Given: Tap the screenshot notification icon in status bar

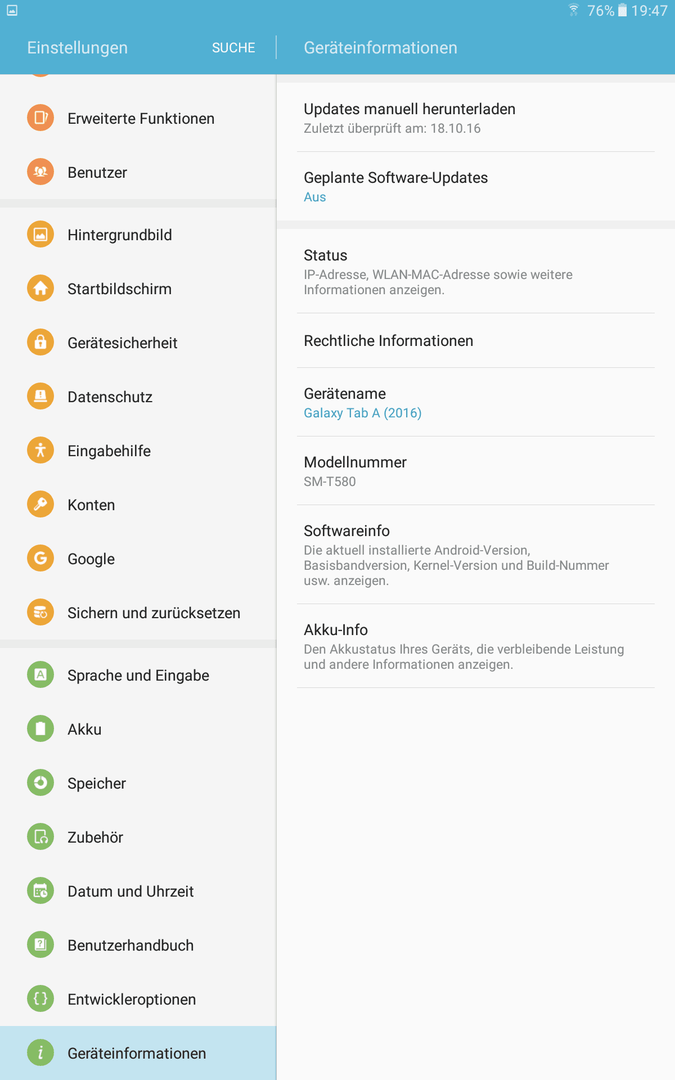Looking at the screenshot, I should pyautogui.click(x=12, y=10).
